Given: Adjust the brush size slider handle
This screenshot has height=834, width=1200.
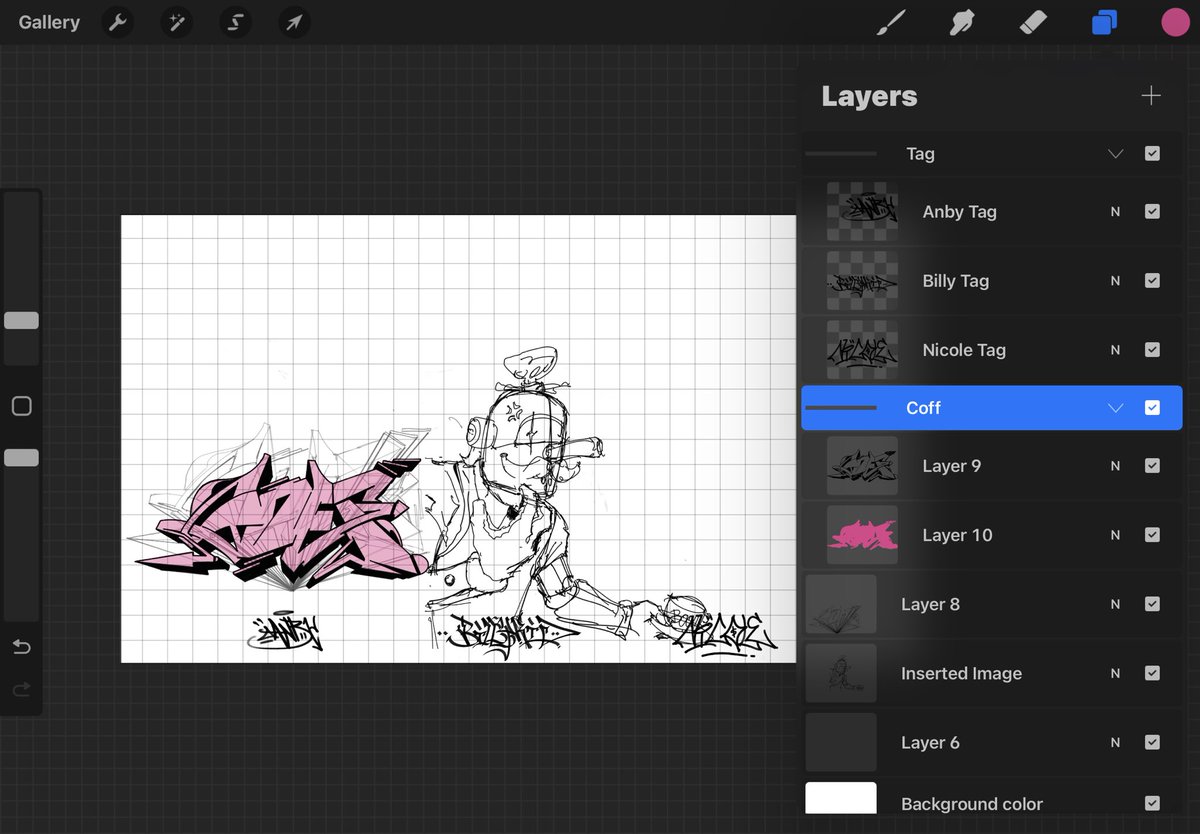Looking at the screenshot, I should (21, 320).
